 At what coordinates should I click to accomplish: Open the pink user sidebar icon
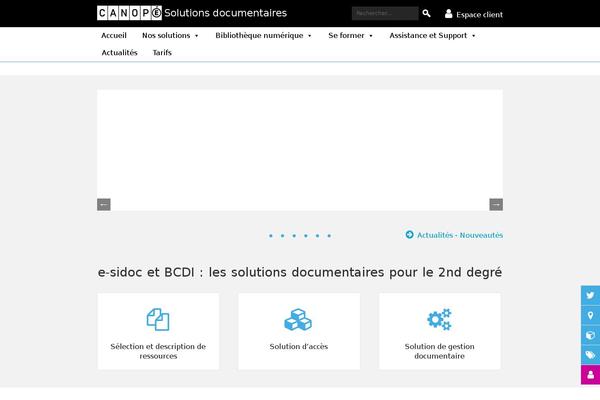tap(590, 375)
